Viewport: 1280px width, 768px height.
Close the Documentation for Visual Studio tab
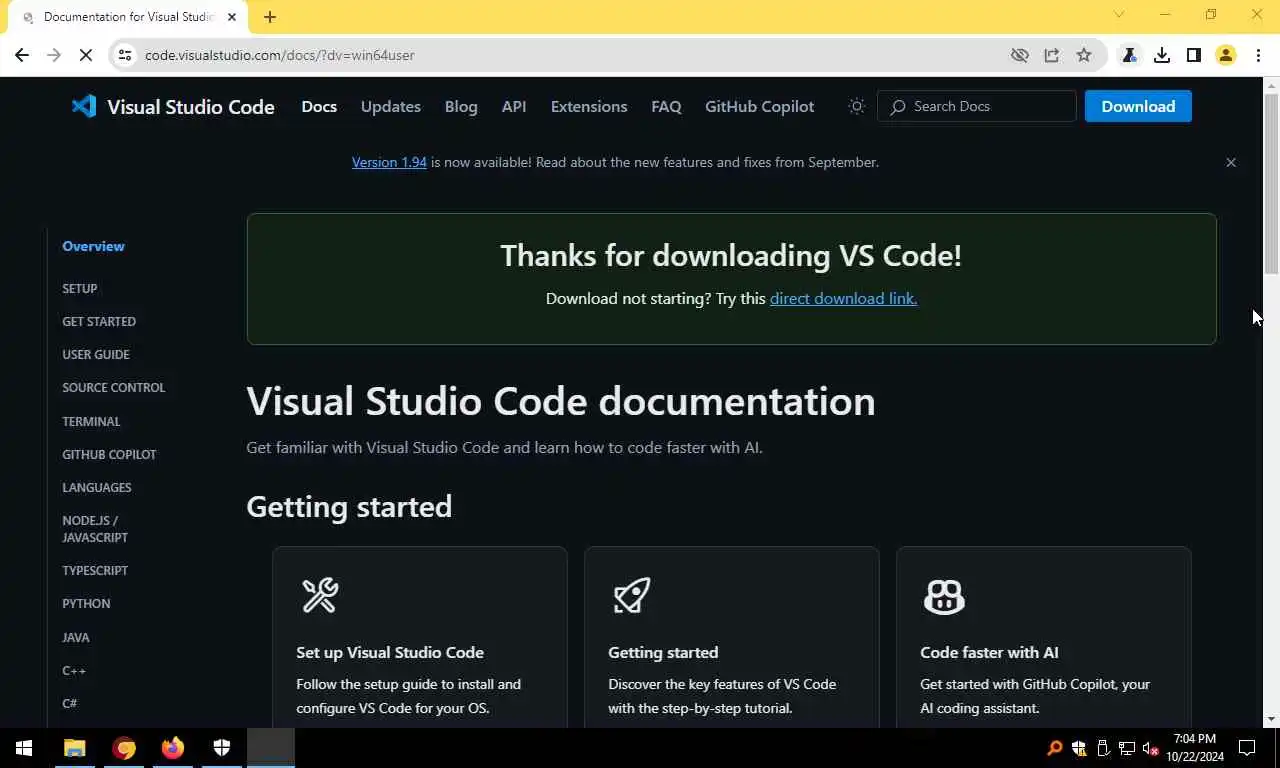[232, 17]
